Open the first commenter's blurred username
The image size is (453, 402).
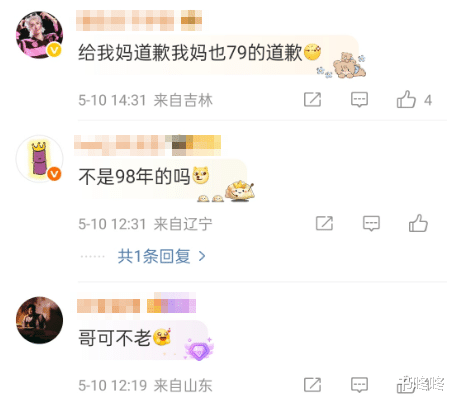125,20
